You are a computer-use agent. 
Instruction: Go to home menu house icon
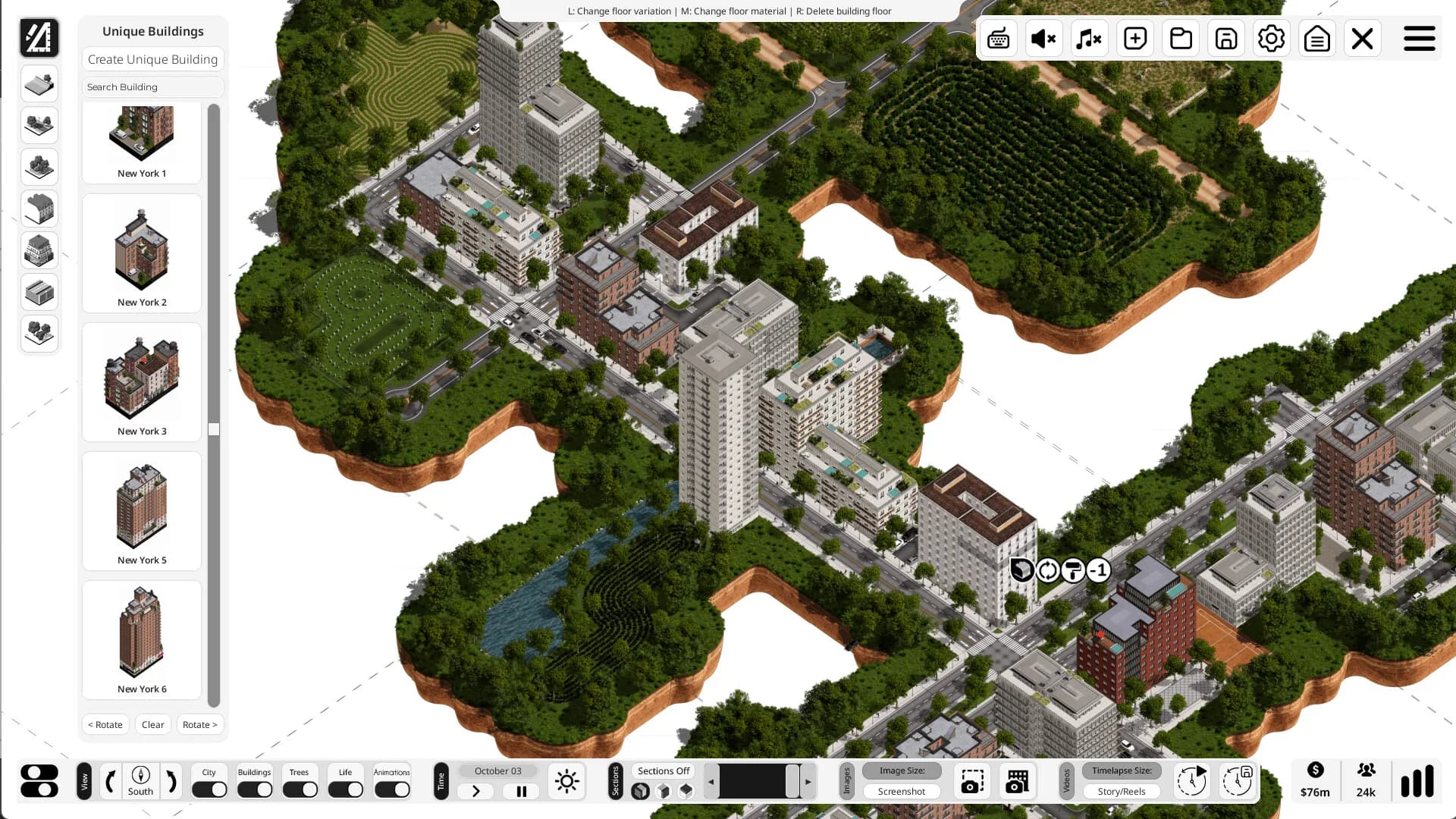pyautogui.click(x=1317, y=38)
